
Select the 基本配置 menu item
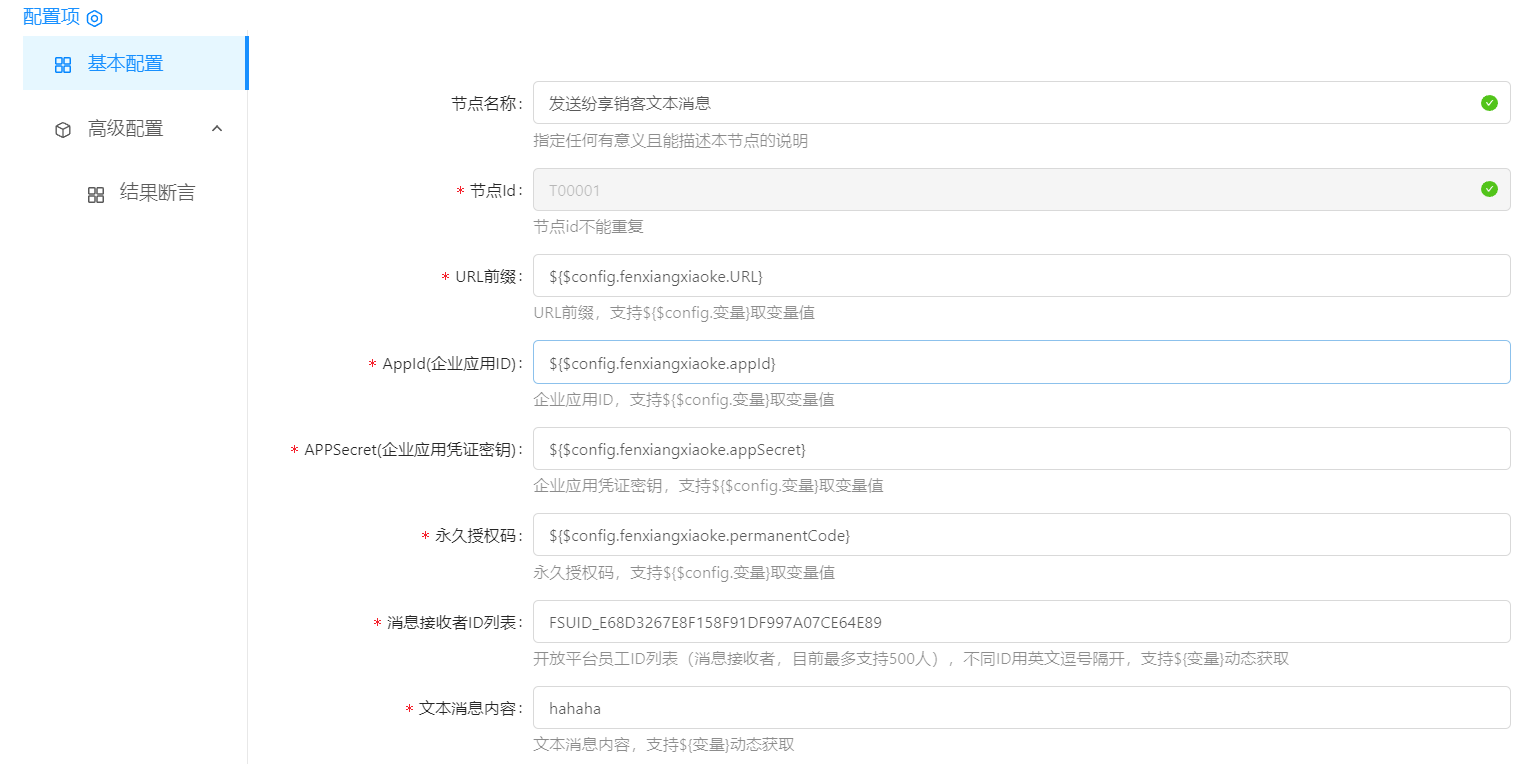pyautogui.click(x=125, y=64)
